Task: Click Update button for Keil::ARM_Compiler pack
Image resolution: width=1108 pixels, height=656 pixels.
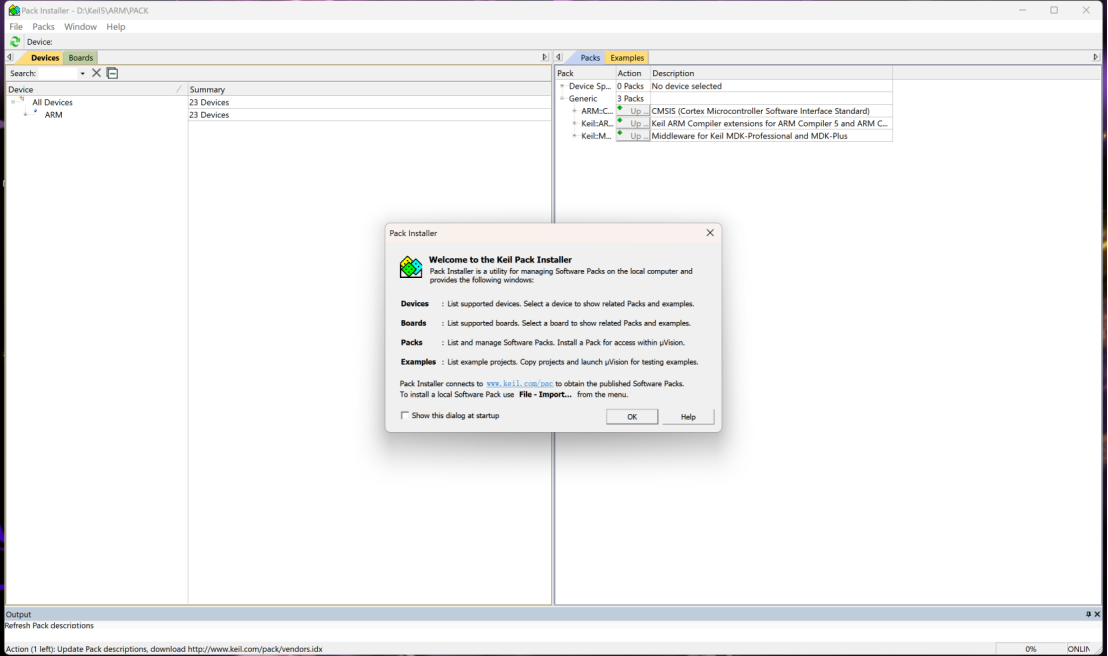Action: [x=632, y=124]
